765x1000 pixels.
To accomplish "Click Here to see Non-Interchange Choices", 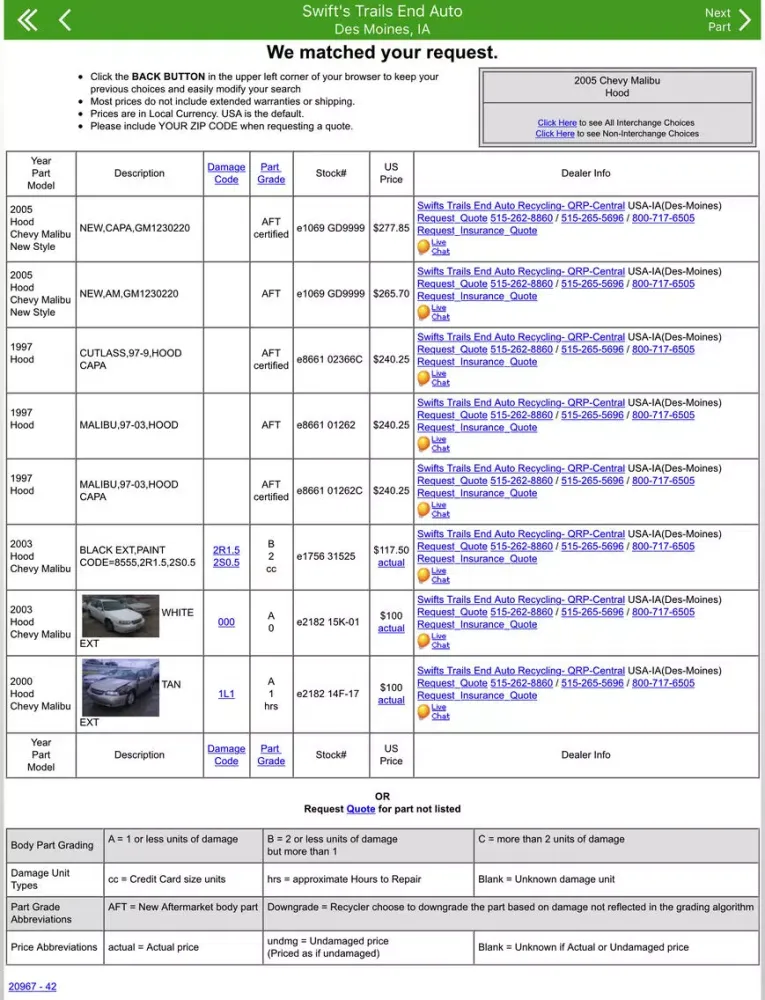I will click(x=555, y=133).
